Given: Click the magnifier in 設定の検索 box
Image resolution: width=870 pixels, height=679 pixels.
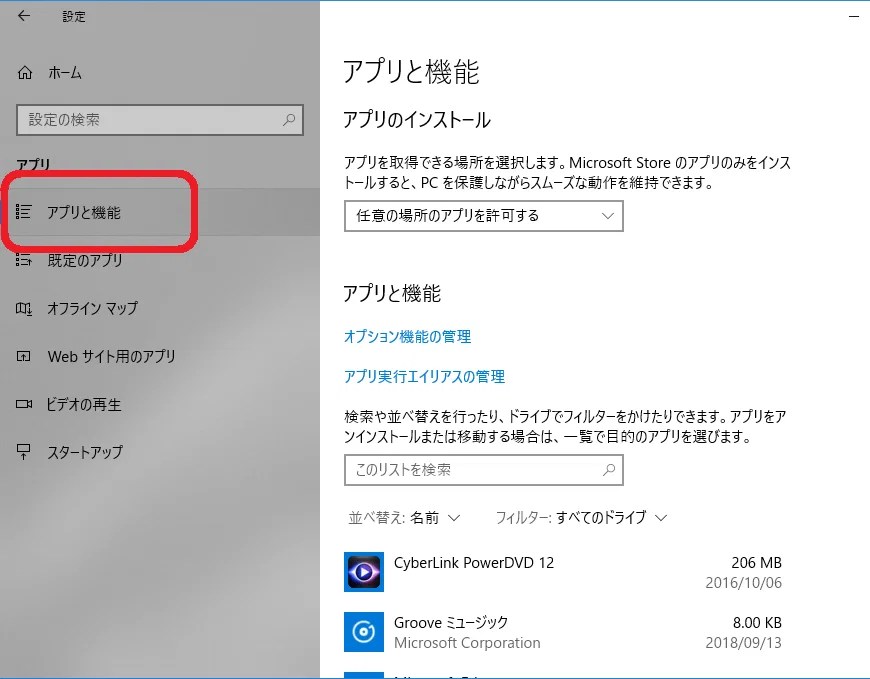Looking at the screenshot, I should (289, 119).
